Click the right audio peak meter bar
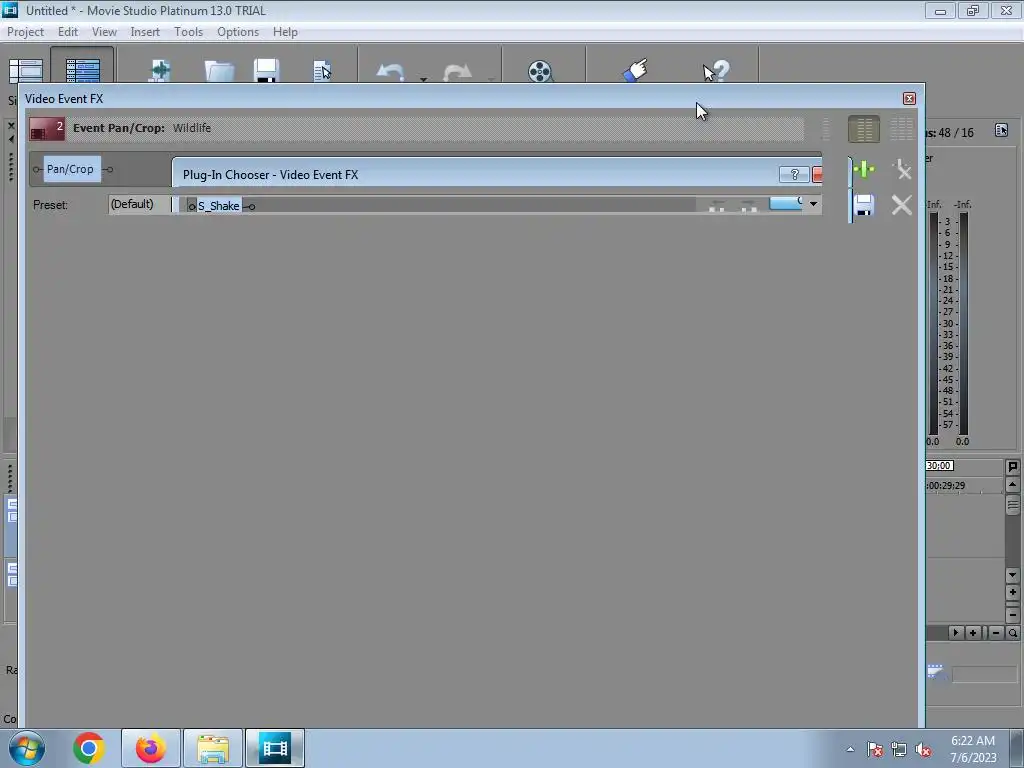 pyautogui.click(x=963, y=323)
